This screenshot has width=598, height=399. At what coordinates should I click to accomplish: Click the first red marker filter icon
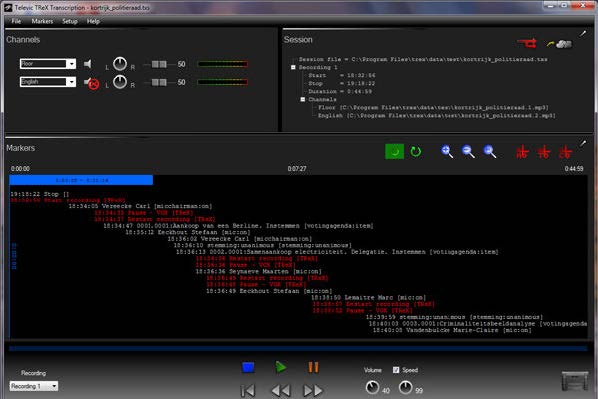522,152
